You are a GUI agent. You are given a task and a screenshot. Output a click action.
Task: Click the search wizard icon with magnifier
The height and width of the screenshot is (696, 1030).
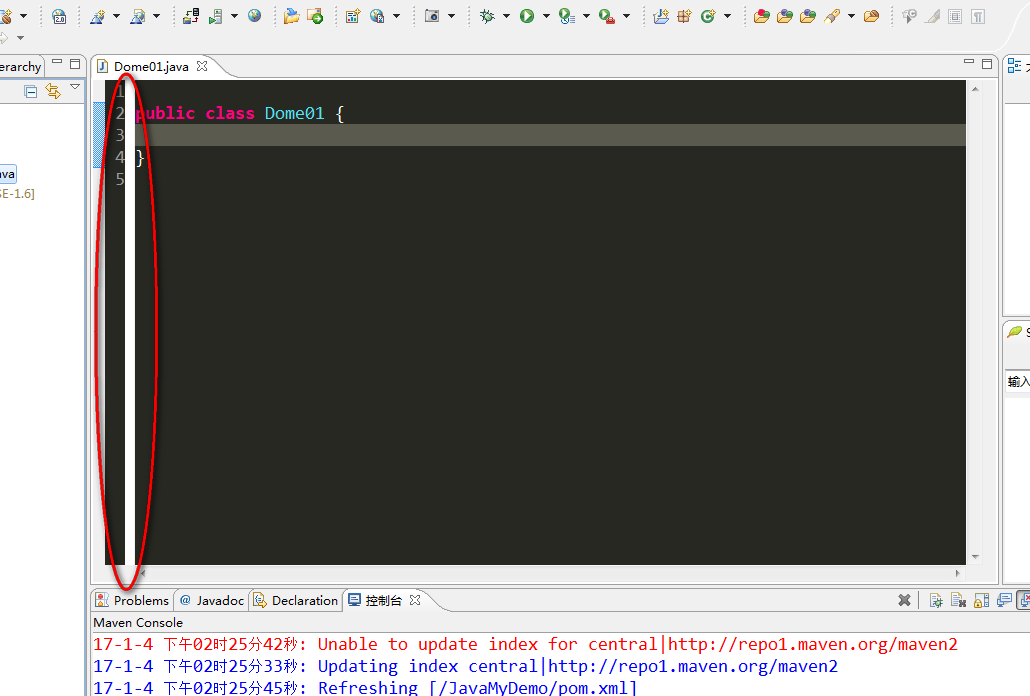(x=137, y=16)
